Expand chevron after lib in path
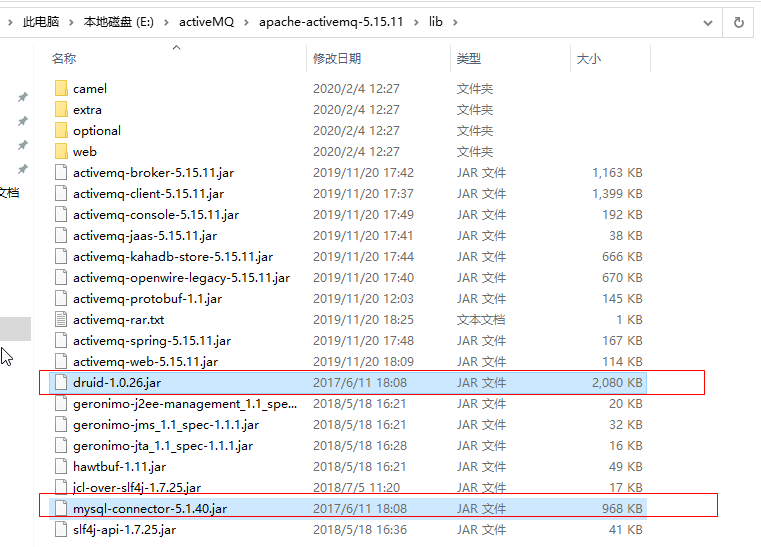 455,22
